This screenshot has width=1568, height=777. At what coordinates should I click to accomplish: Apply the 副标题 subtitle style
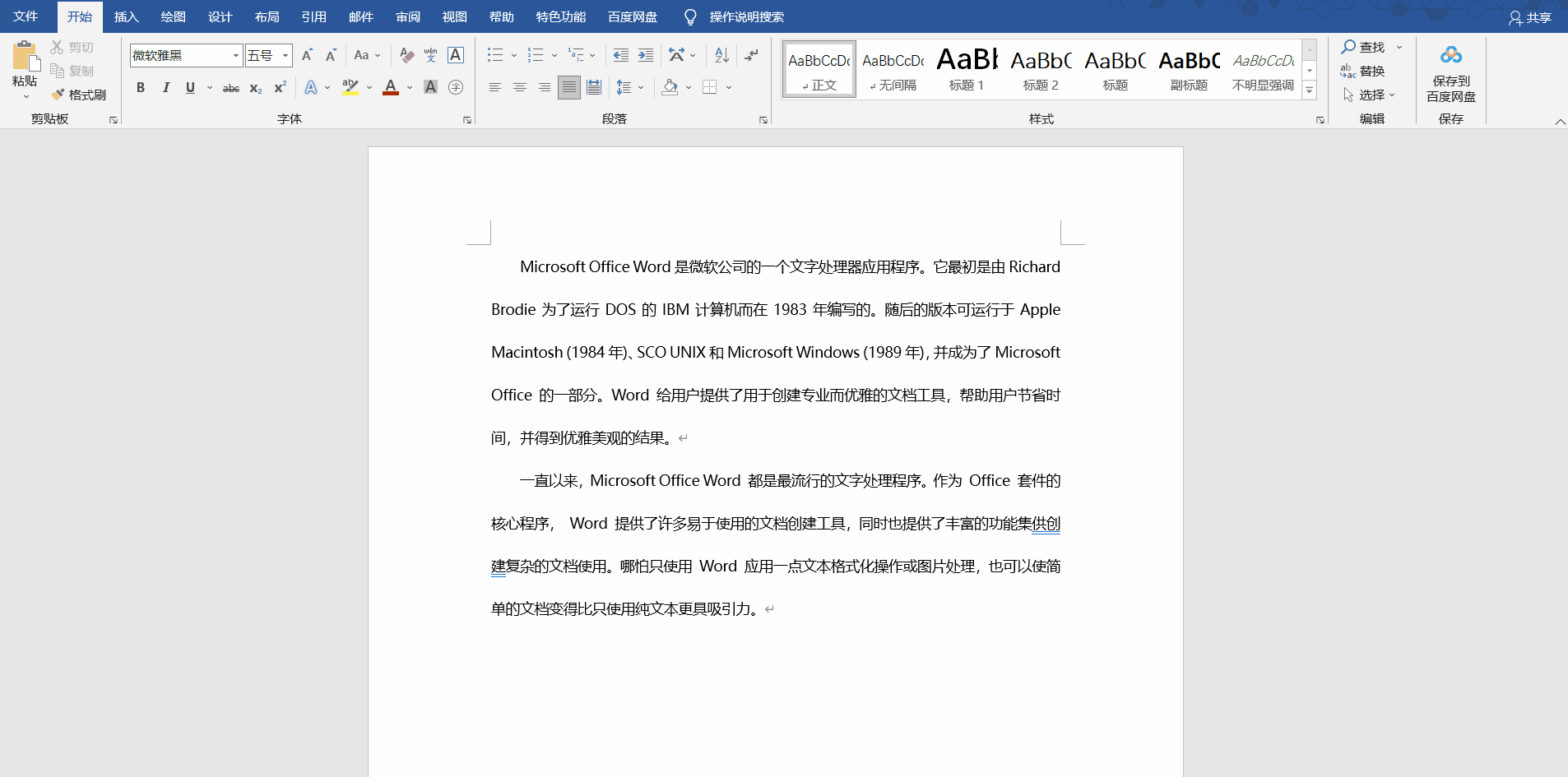coord(1189,69)
